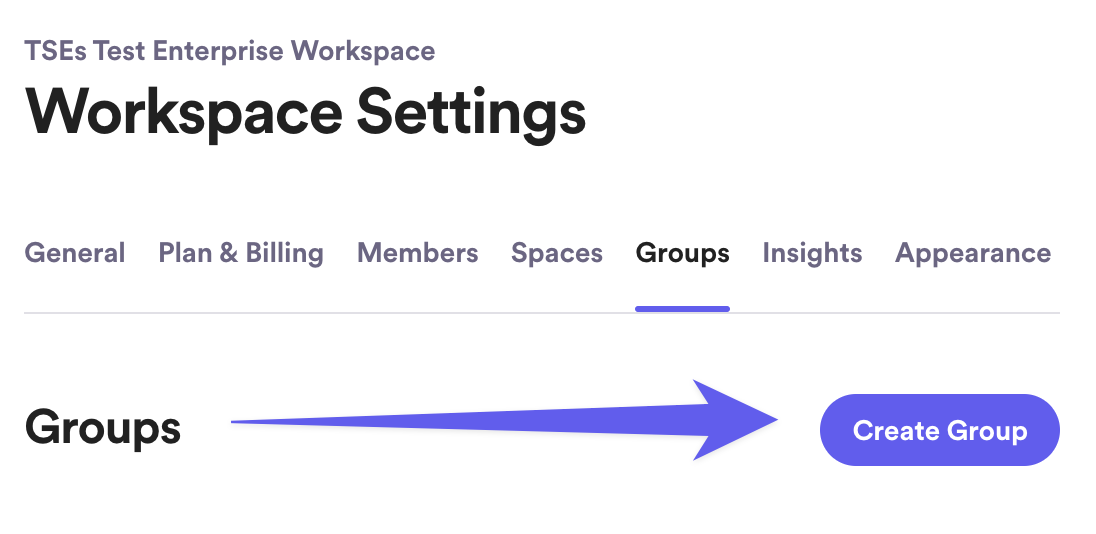Screen dimensions: 1096x534
Task: View the Insights tab
Action: click(812, 253)
